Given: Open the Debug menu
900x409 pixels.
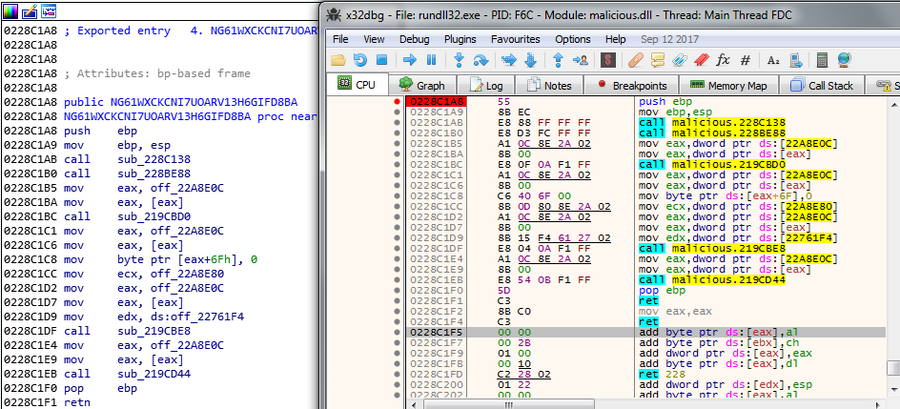Looking at the screenshot, I should 414,39.
